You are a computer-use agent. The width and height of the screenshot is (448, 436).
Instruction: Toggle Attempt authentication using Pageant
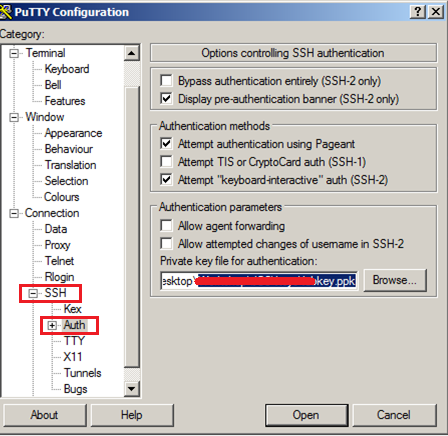tap(166, 144)
